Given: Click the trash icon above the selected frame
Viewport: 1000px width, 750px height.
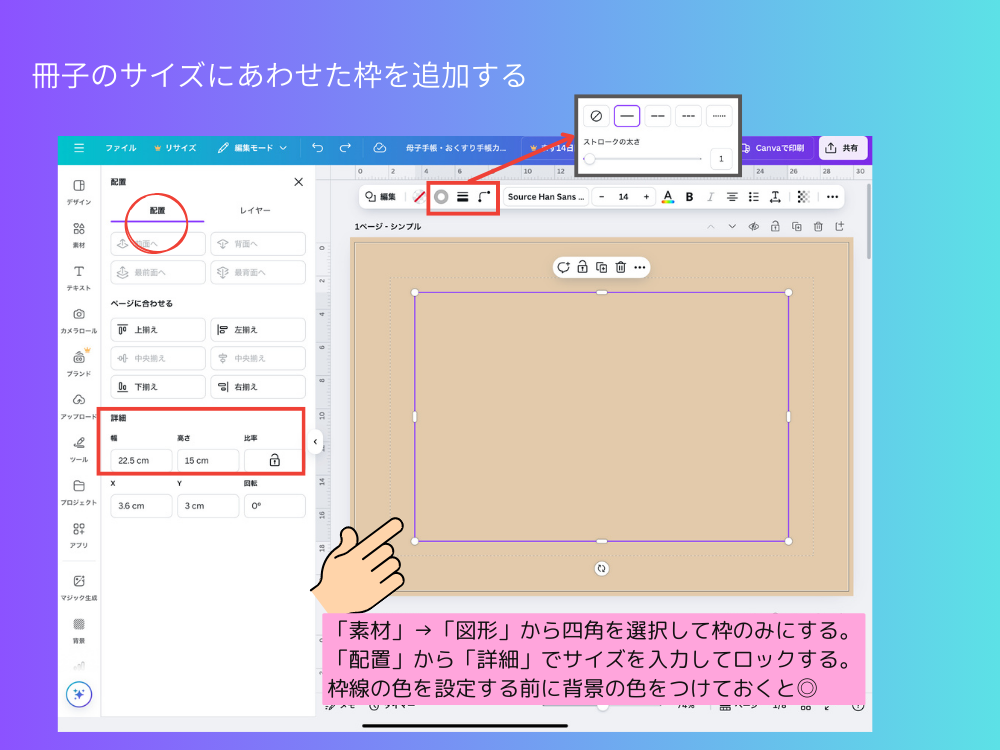Looking at the screenshot, I should pyautogui.click(x=618, y=267).
